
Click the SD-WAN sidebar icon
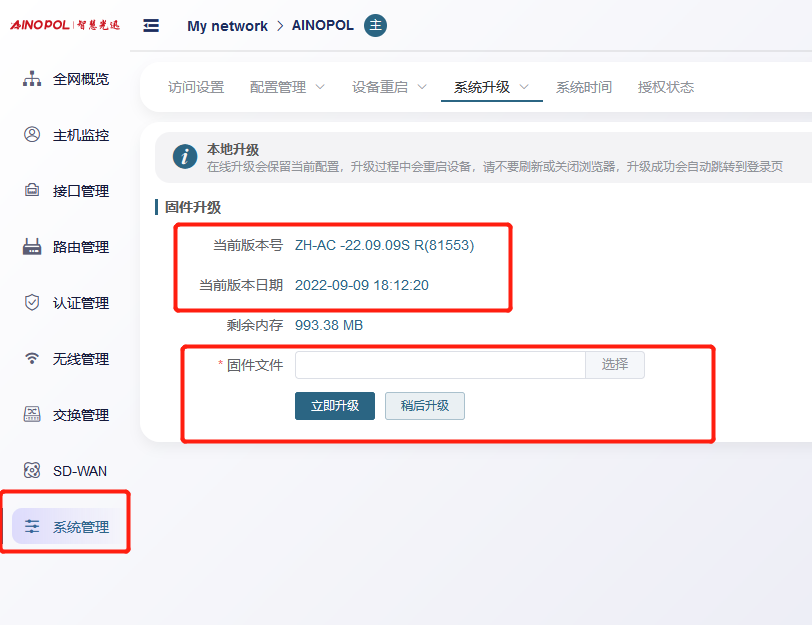pyautogui.click(x=32, y=471)
